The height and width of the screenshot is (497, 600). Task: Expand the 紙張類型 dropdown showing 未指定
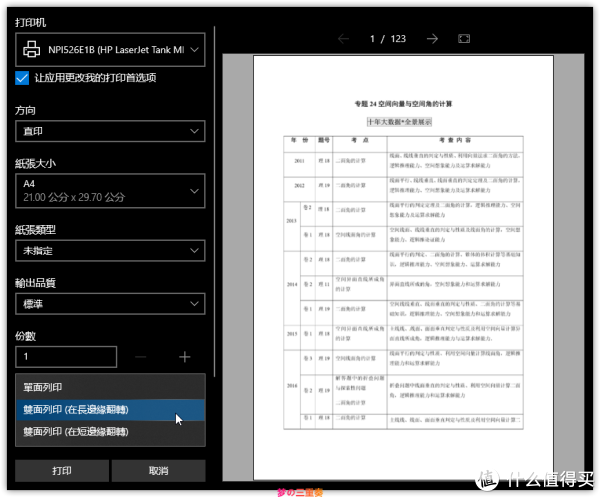pos(111,250)
